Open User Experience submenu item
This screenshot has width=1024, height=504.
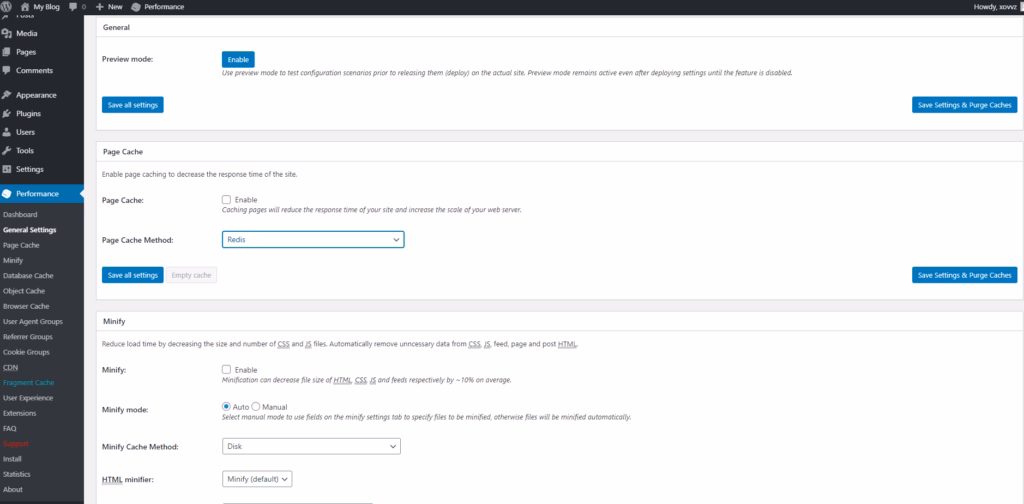coord(28,398)
